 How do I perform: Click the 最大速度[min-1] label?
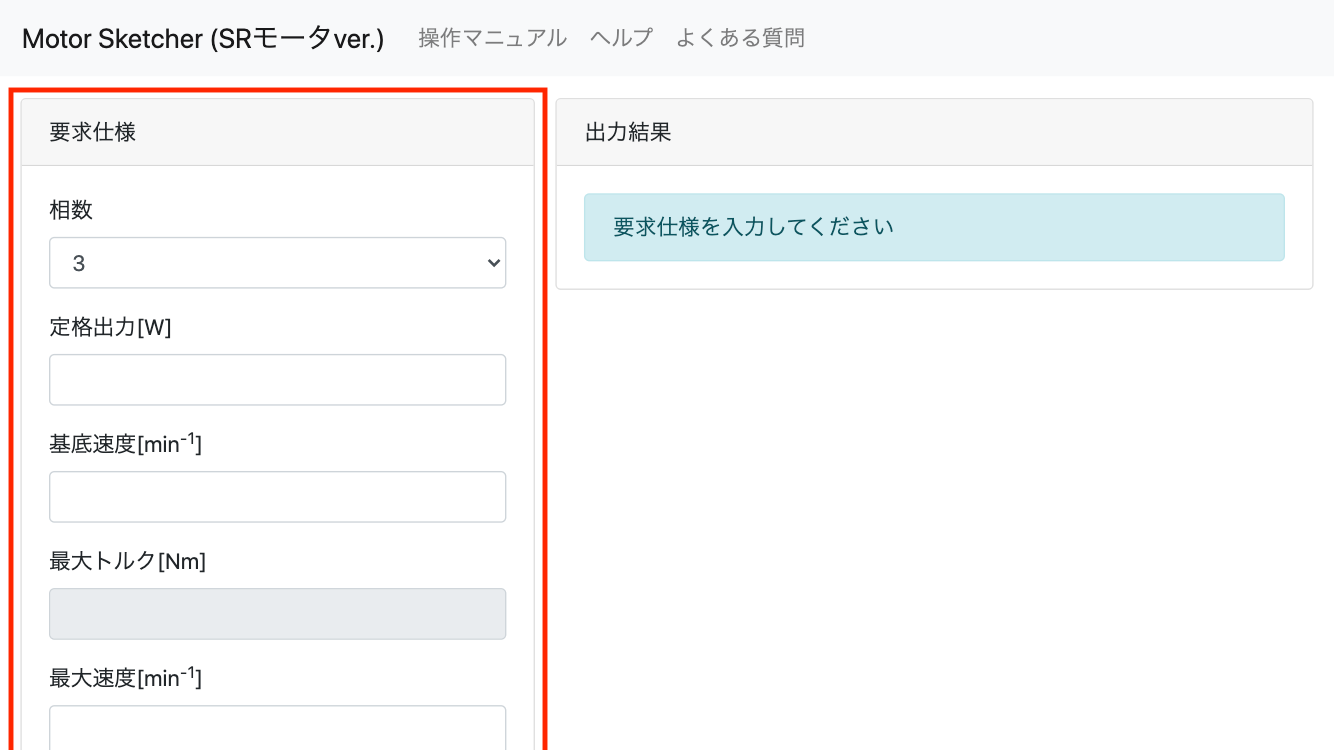[x=126, y=677]
